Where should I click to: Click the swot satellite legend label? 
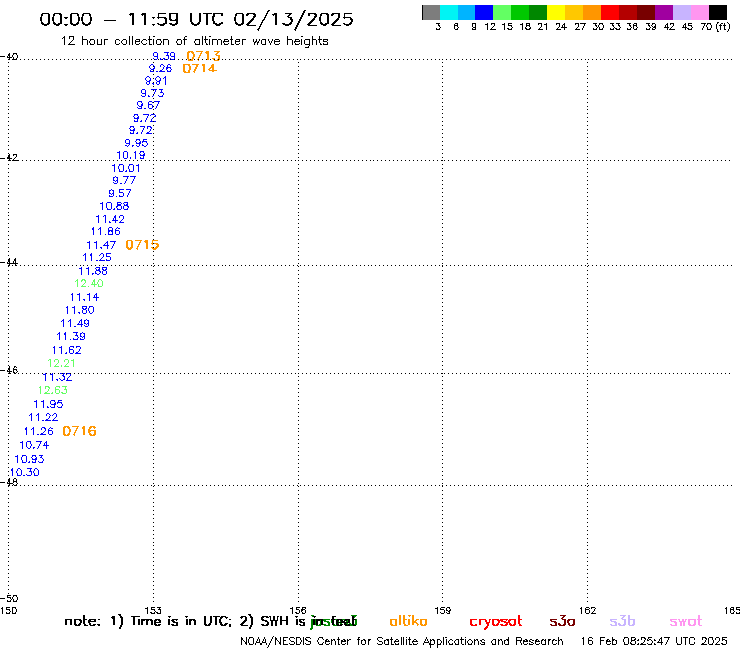coord(686,622)
